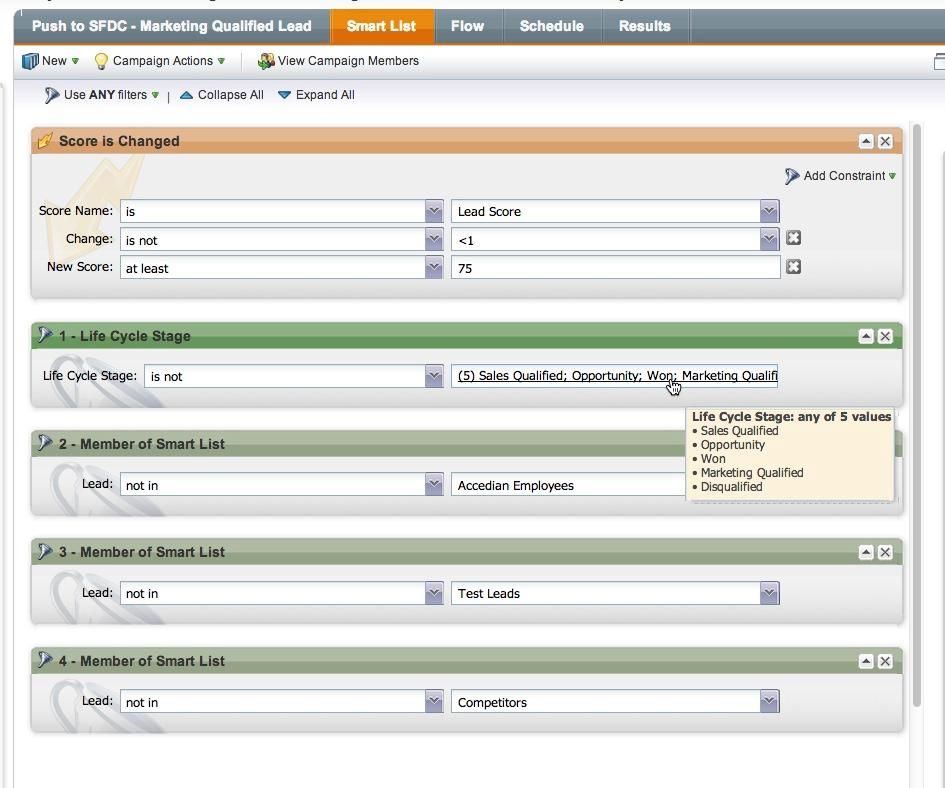Click the '2 - Member of Smart List' header
Image resolution: width=945 pixels, height=788 pixels.
(x=142, y=444)
